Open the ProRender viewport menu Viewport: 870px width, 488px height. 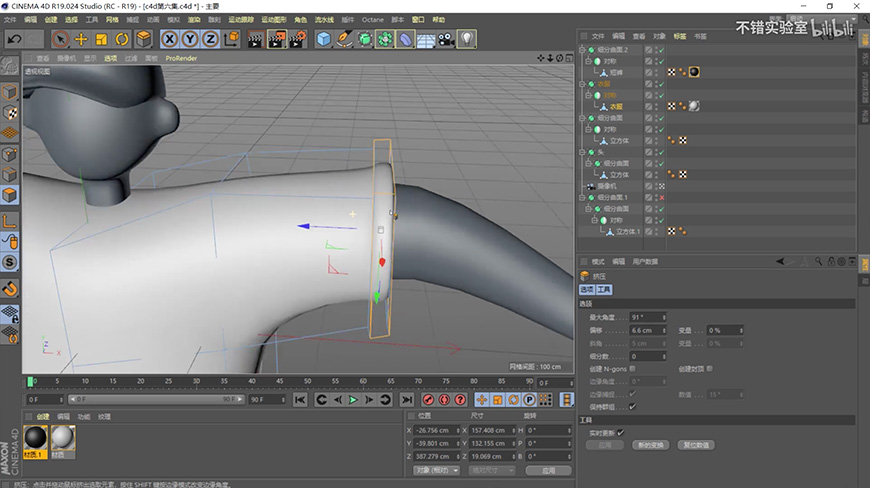(x=181, y=58)
